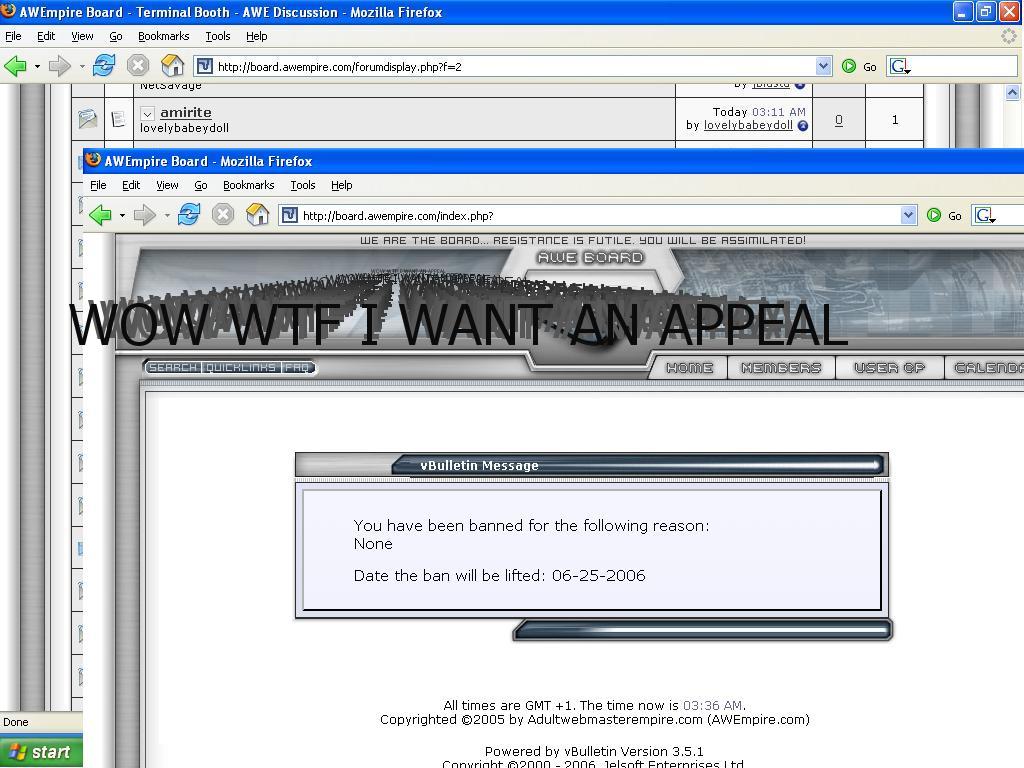Go Home in the Terminal Booth window

point(172,66)
